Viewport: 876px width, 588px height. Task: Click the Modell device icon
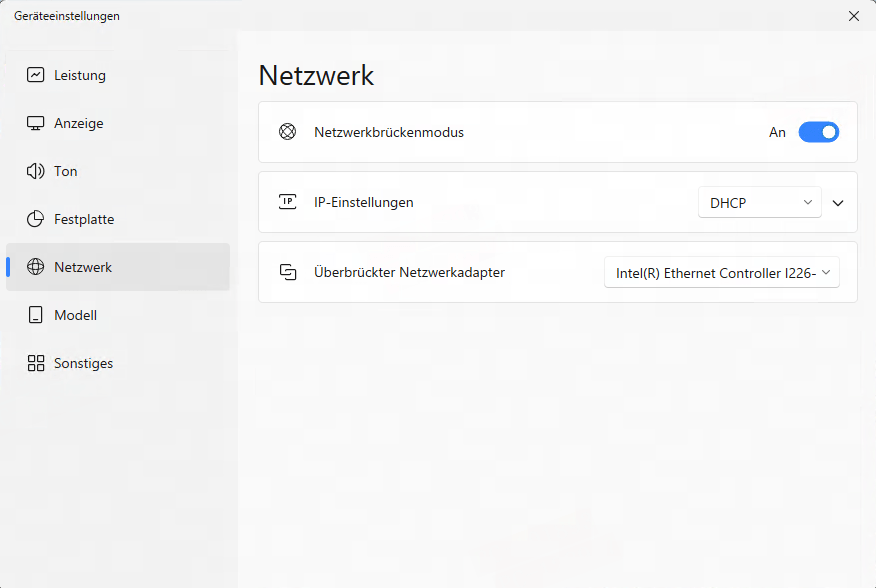[x=34, y=315]
